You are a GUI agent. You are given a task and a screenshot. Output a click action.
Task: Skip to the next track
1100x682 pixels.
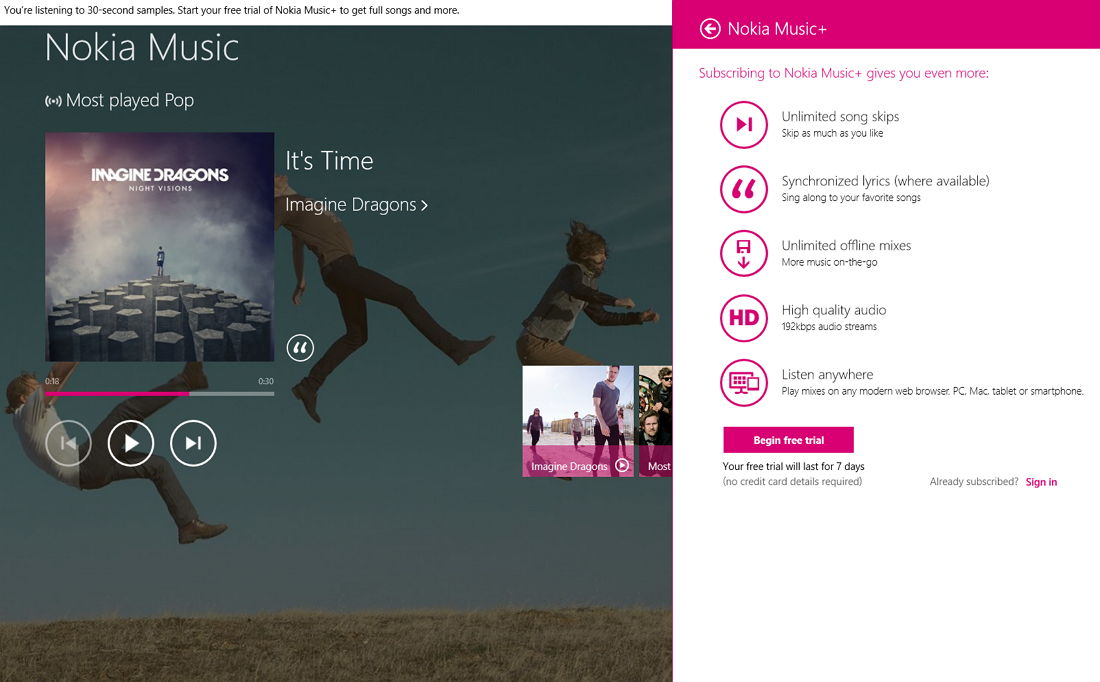pos(193,443)
